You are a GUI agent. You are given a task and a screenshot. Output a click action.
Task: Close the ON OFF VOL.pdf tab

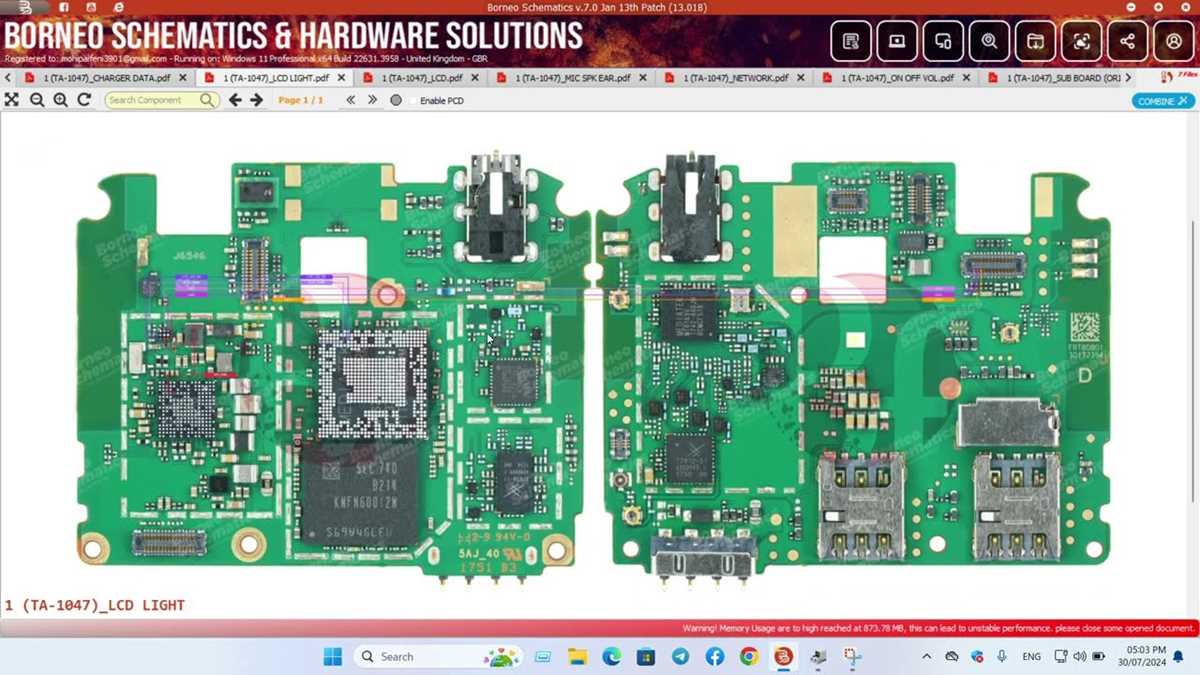pos(964,77)
